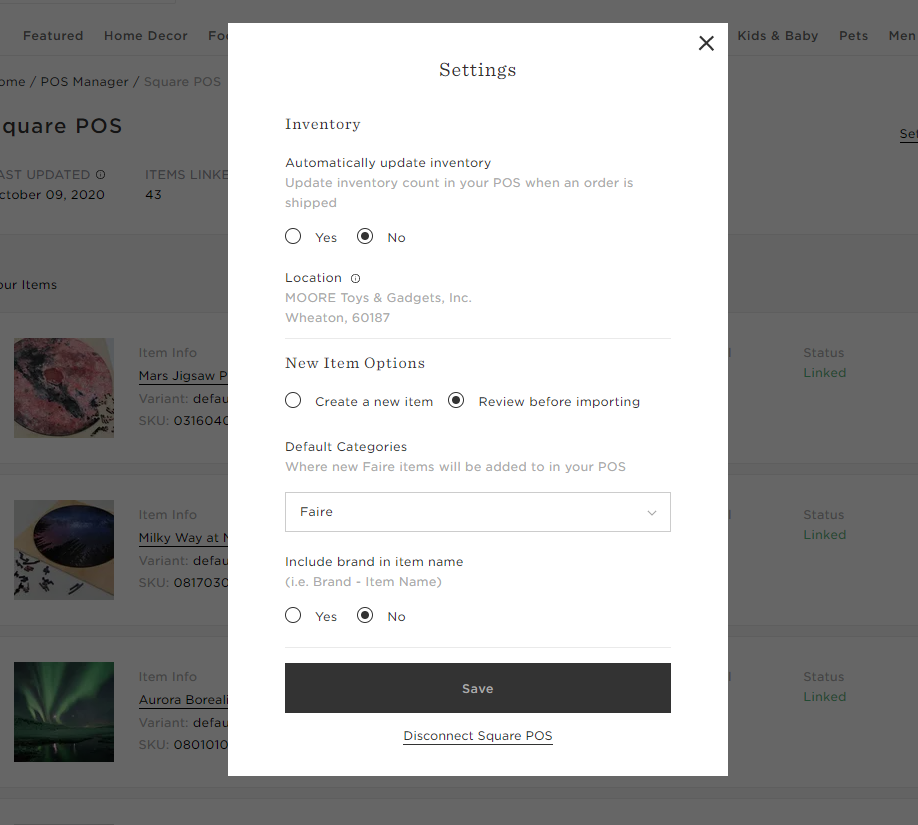Viewport: 918px width, 825px height.
Task: Click the Location info icon
Action: pos(355,279)
